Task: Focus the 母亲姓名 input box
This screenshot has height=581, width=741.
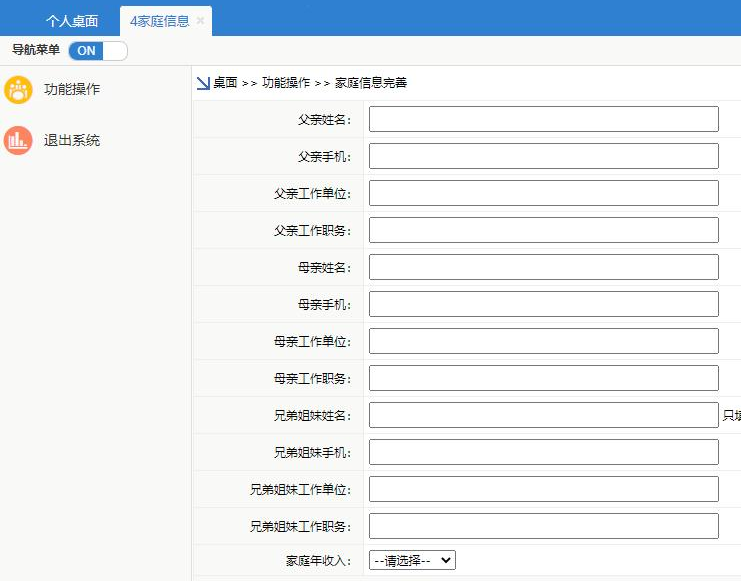Action: point(543,267)
